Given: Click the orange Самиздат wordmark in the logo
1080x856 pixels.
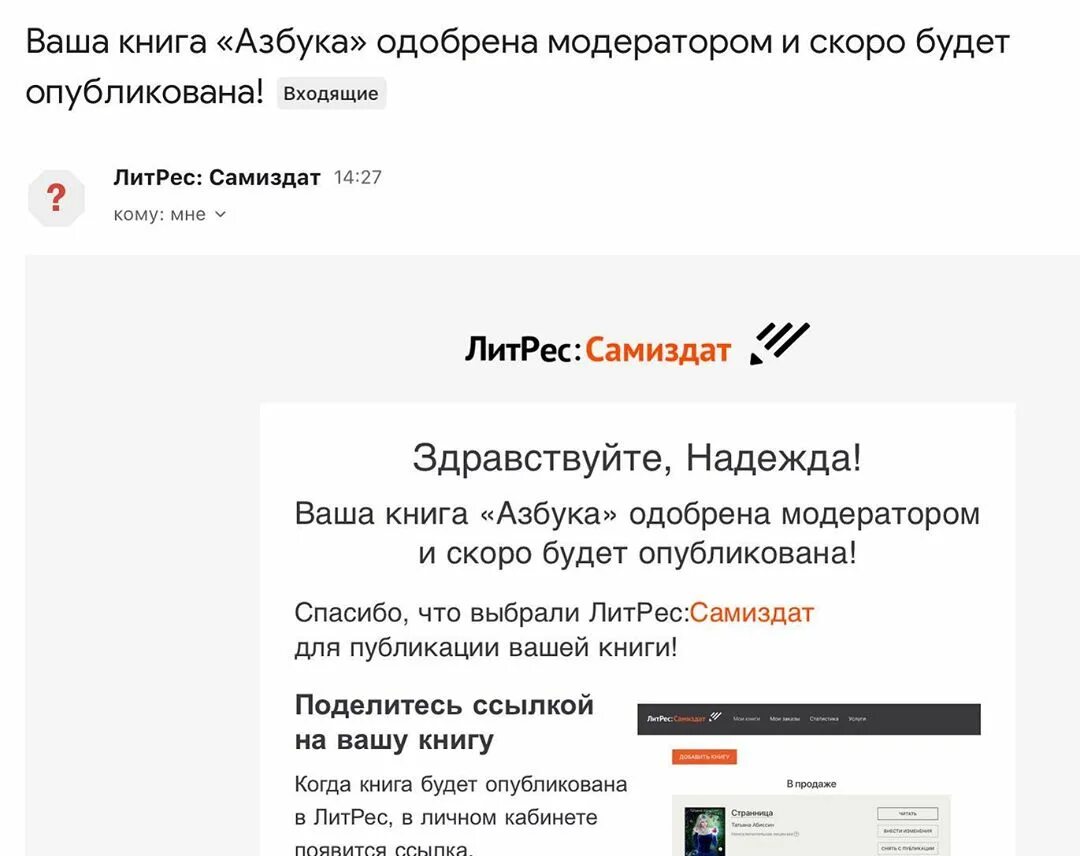Looking at the screenshot, I should tap(660, 349).
